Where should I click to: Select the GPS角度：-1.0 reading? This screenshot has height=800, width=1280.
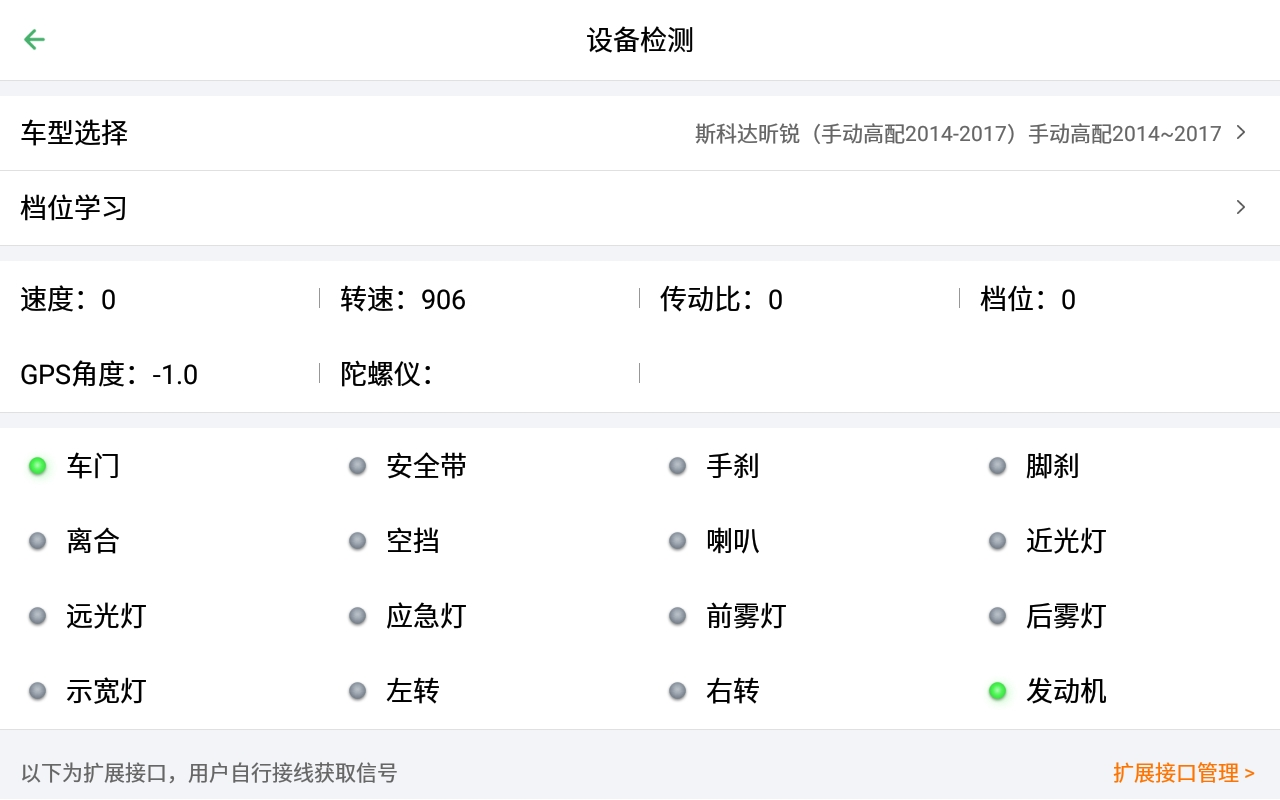(x=109, y=375)
